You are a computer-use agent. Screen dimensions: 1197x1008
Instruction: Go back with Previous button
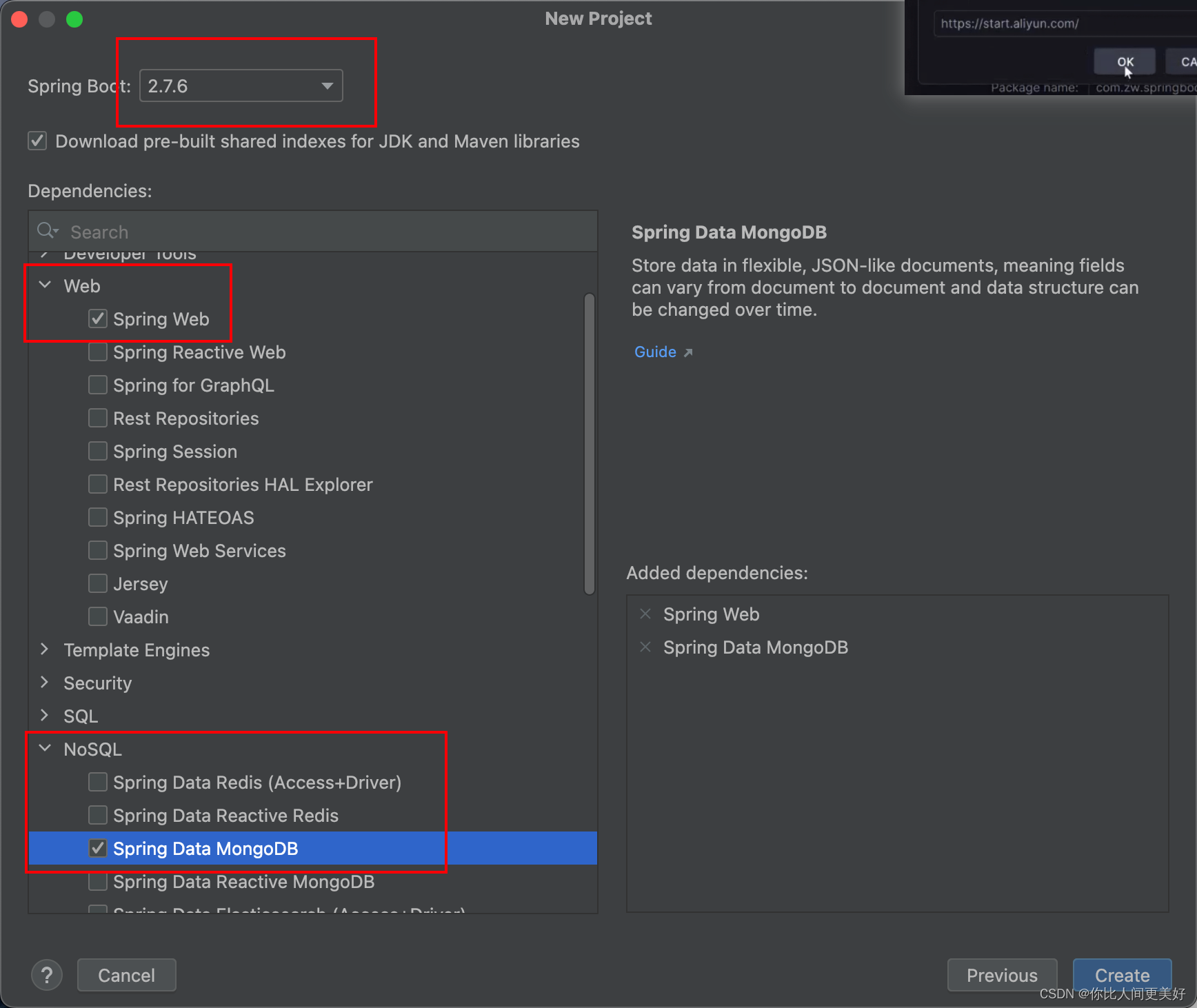click(1002, 975)
